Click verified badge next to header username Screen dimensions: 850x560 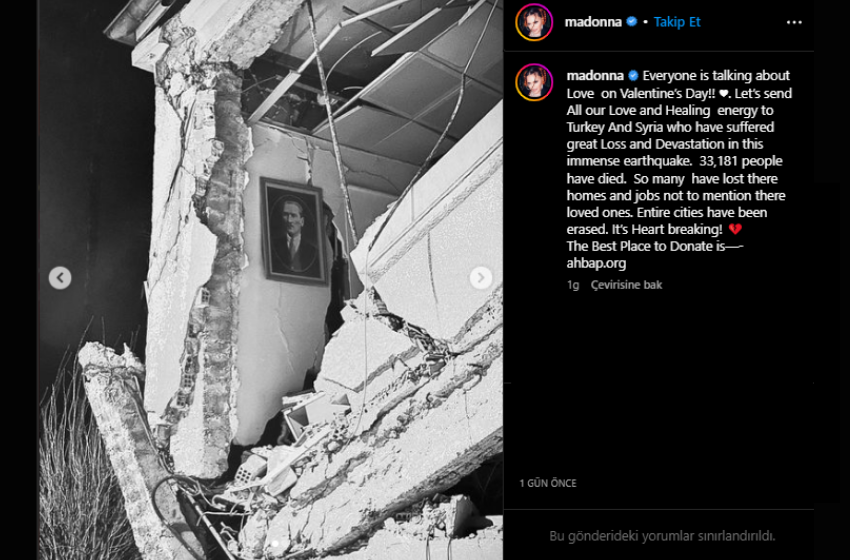click(632, 22)
